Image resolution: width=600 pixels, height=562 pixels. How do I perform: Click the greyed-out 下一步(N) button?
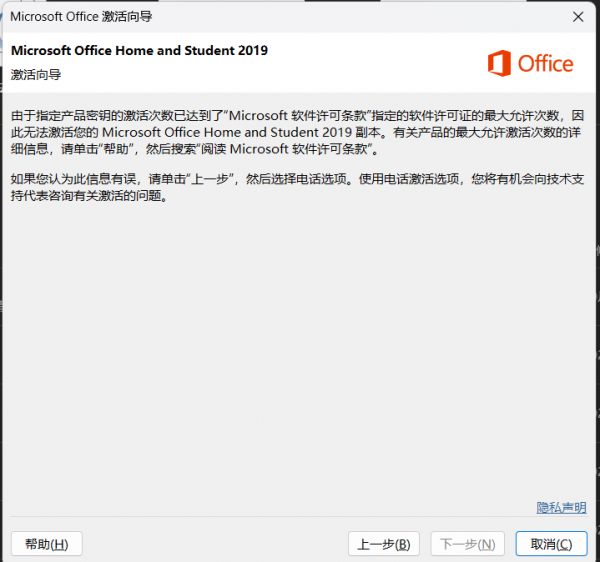[468, 544]
